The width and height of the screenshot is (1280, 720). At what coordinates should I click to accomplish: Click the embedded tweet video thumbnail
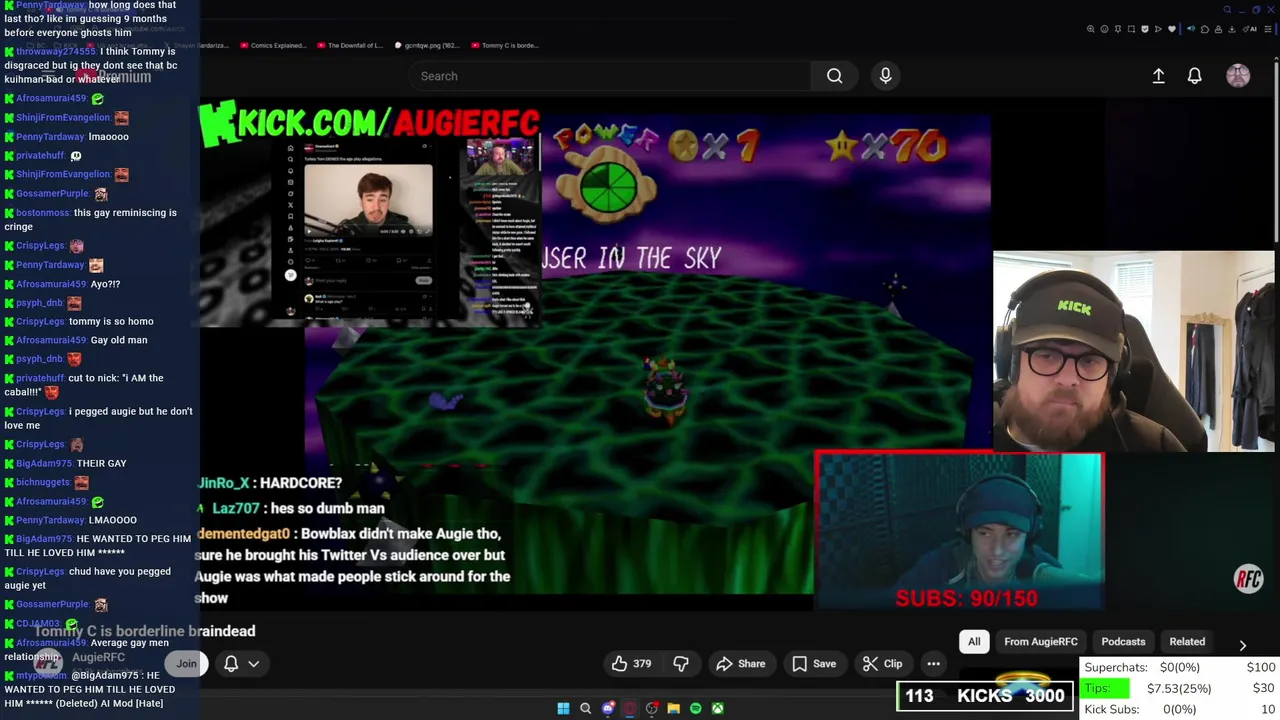click(x=368, y=200)
